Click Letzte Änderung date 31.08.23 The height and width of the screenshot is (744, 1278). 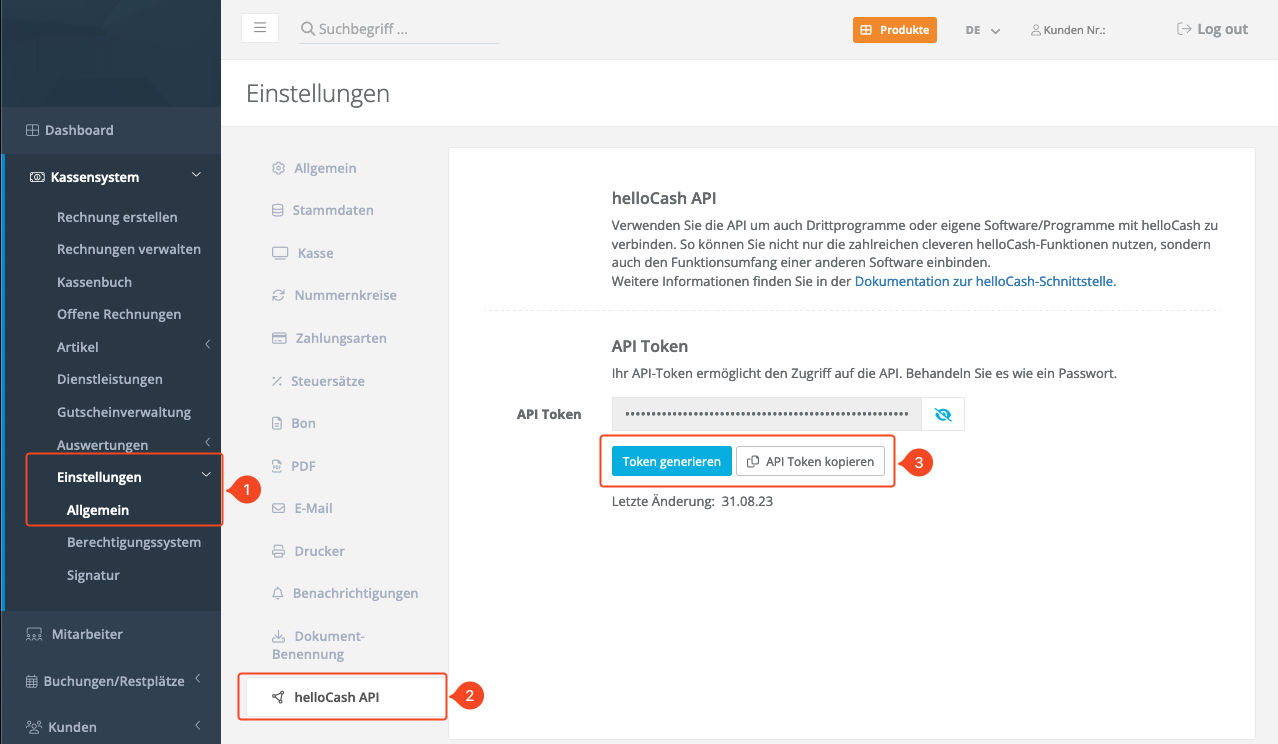point(747,501)
